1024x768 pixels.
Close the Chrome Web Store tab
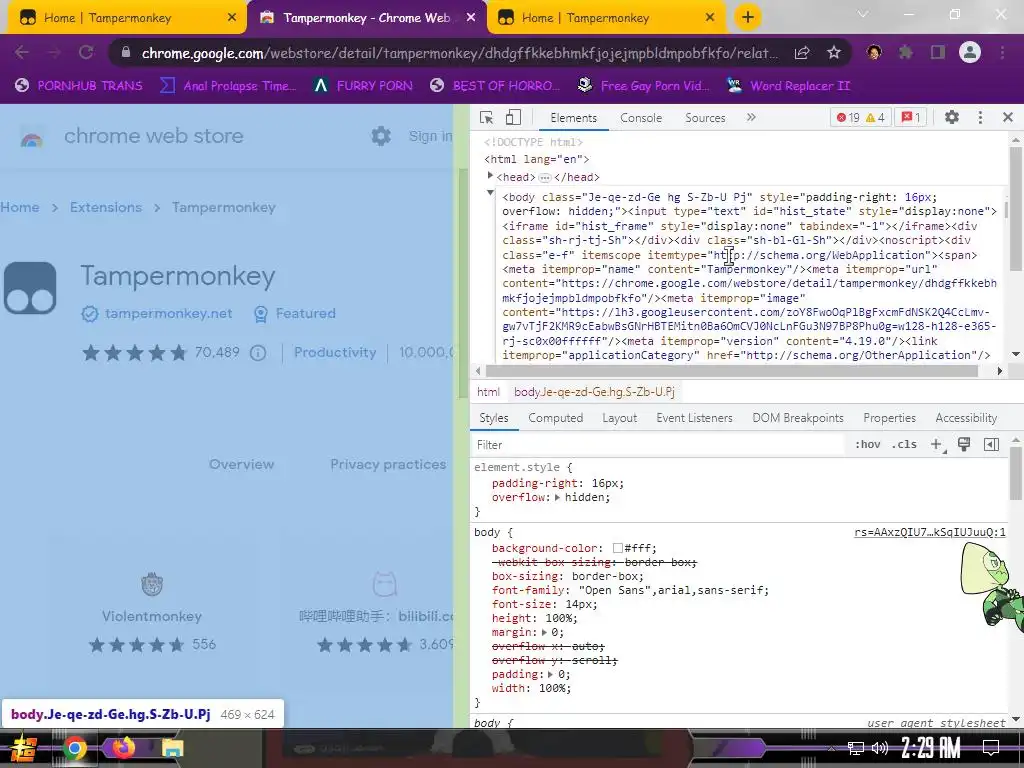[x=471, y=18]
